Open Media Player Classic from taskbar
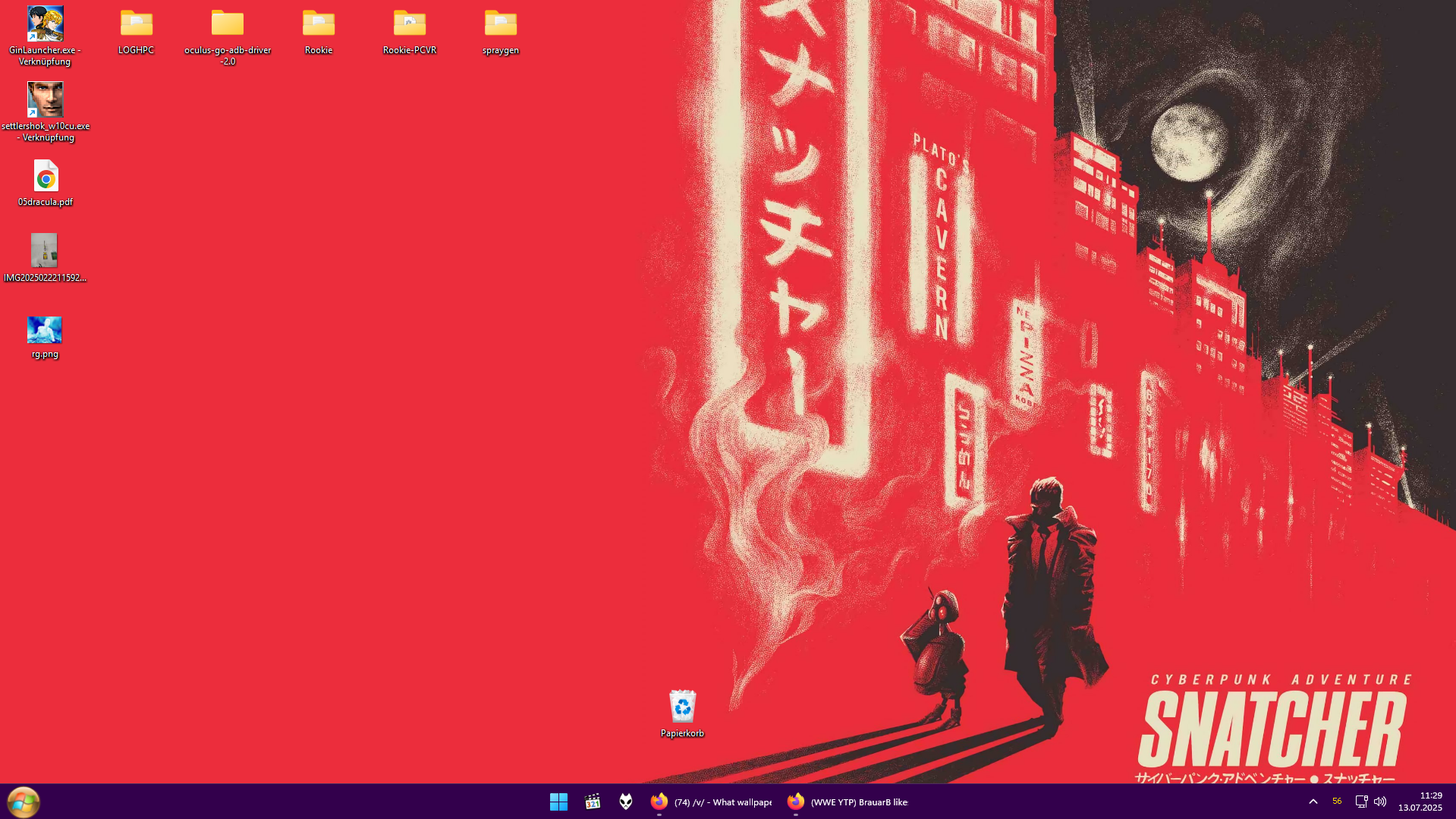 [x=593, y=802]
